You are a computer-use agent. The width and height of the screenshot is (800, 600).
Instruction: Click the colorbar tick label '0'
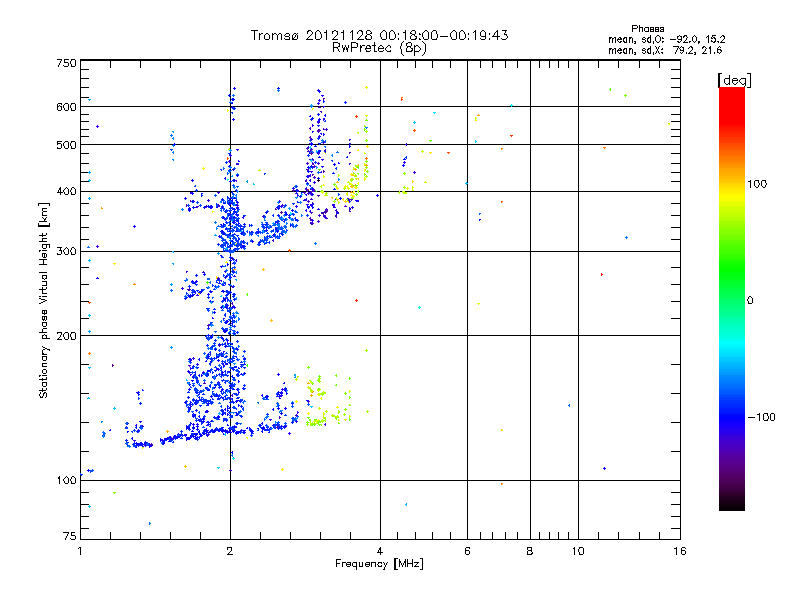pos(750,301)
